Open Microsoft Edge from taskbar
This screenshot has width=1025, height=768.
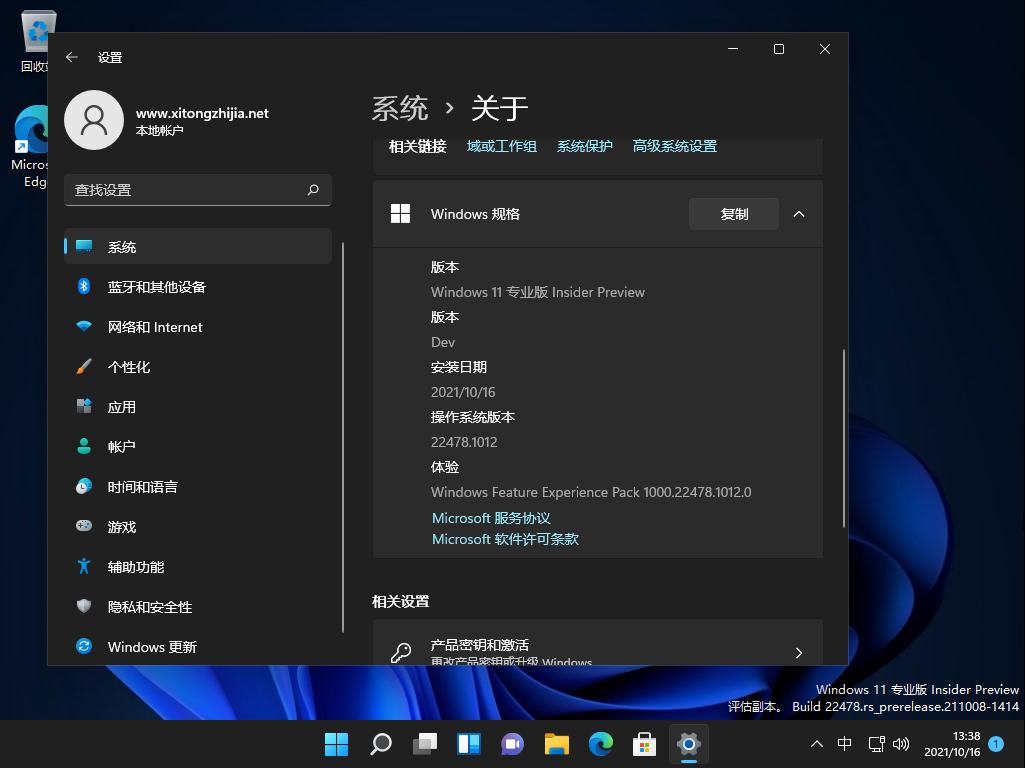click(600, 744)
